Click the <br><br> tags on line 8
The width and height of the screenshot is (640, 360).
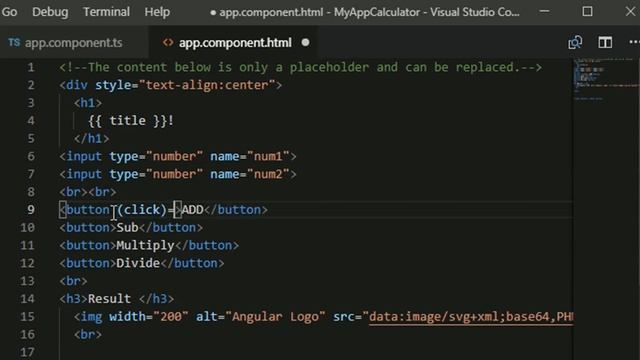point(88,192)
